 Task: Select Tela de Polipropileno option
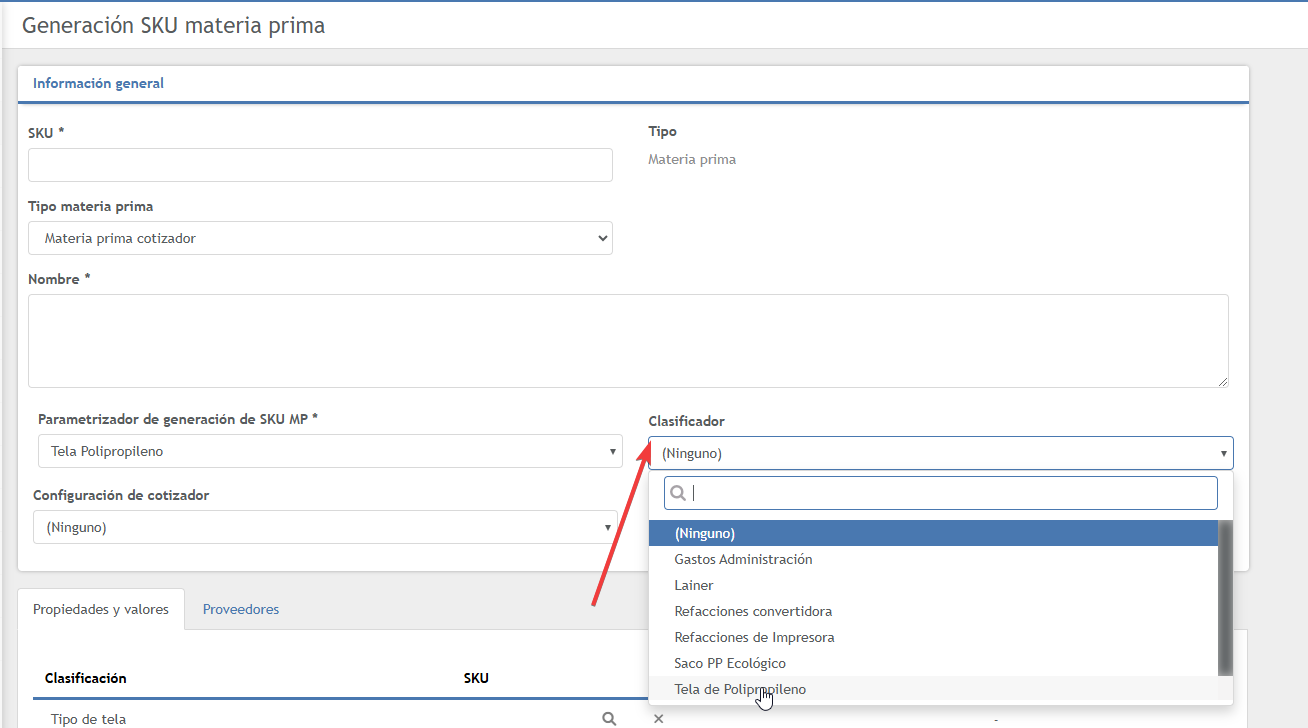933,690
